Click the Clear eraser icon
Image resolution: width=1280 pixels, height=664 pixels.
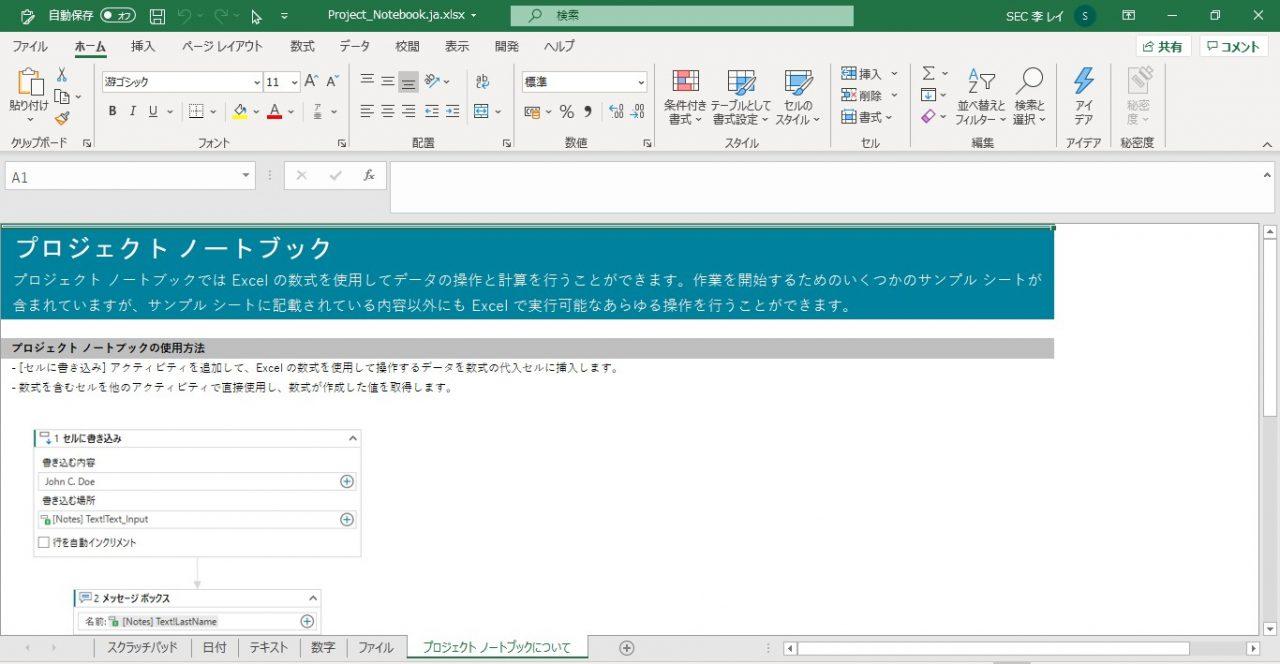tap(928, 117)
